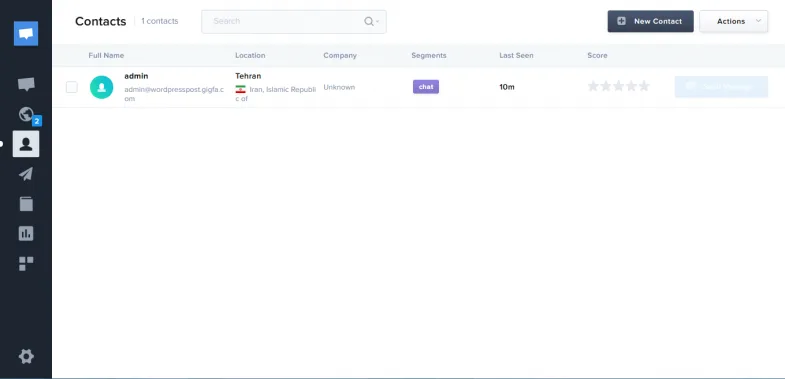
Task: Open the Helpdesk book icon
Action: [x=26, y=204]
